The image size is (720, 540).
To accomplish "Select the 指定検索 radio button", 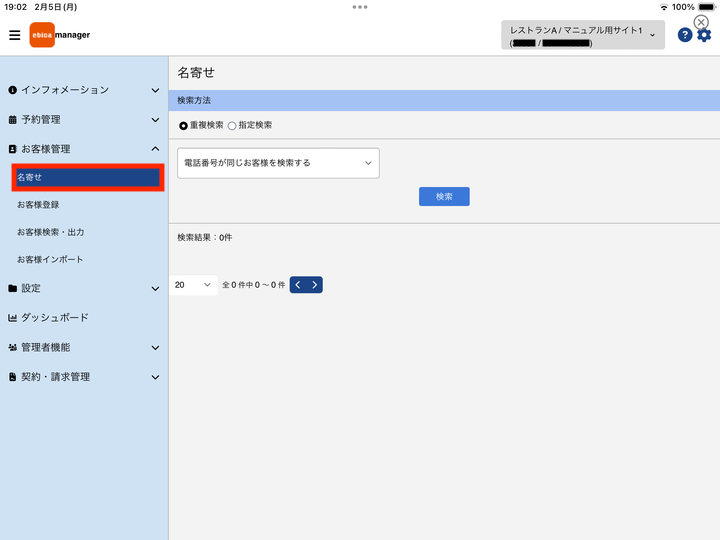I will coord(232,125).
